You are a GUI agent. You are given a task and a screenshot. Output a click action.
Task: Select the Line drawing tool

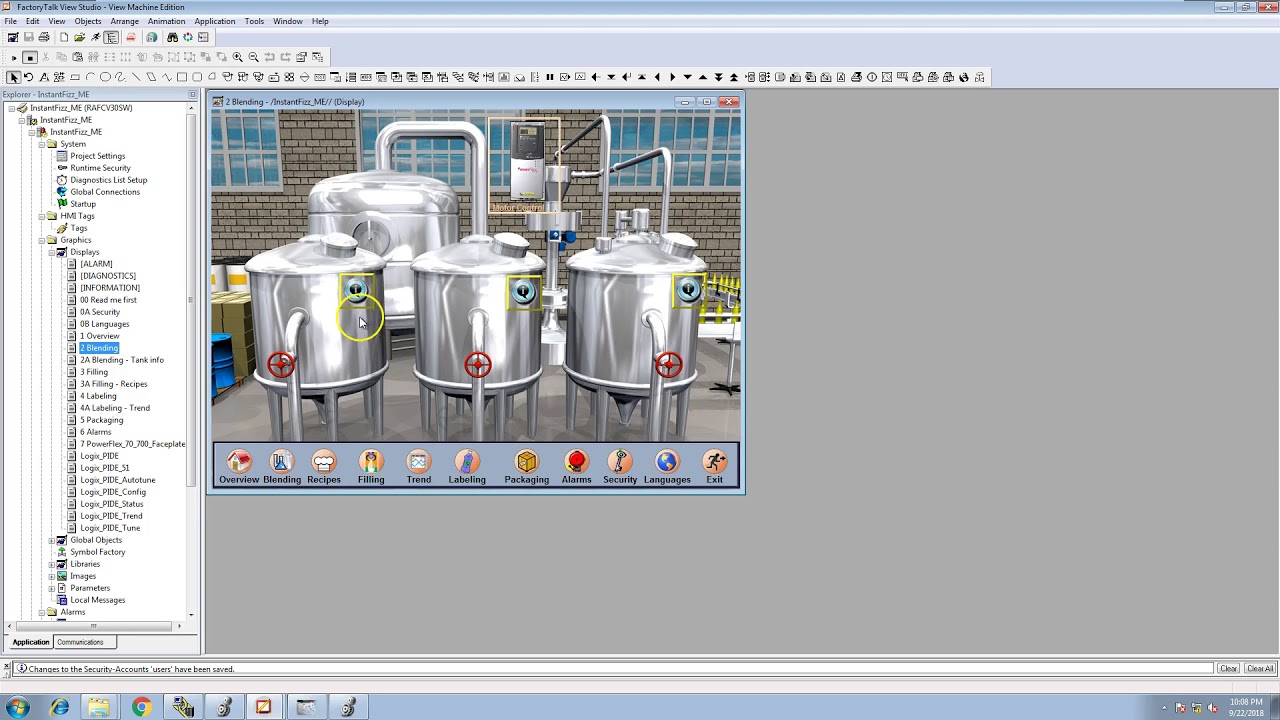tap(136, 77)
